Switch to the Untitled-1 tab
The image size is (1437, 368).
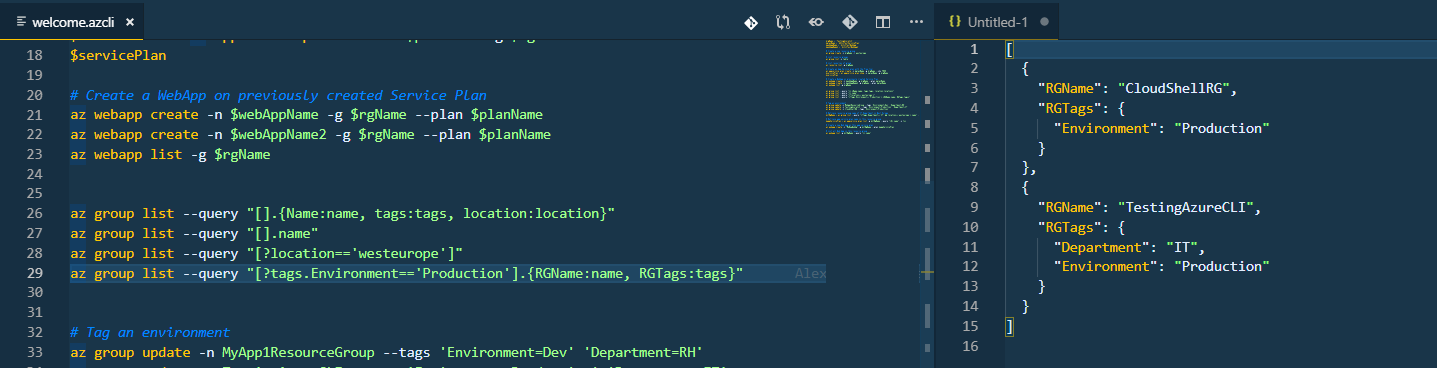point(997,21)
